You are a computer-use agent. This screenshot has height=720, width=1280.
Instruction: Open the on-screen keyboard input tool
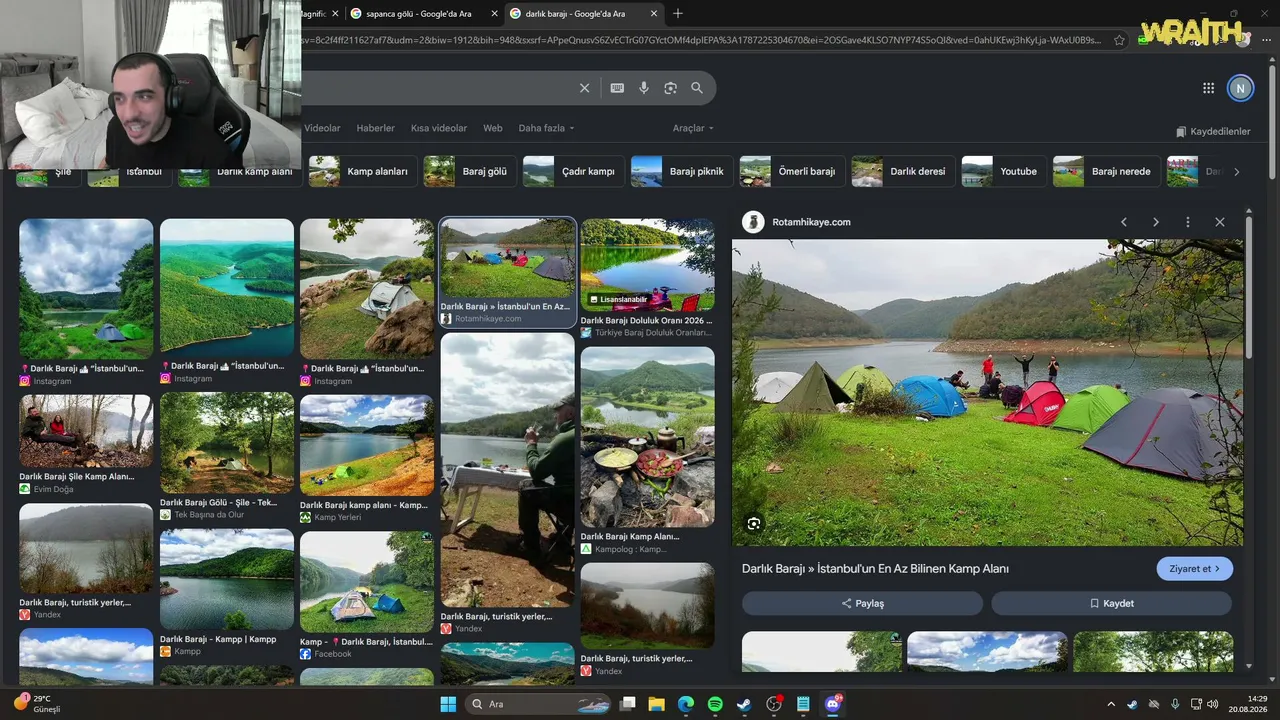(x=617, y=88)
